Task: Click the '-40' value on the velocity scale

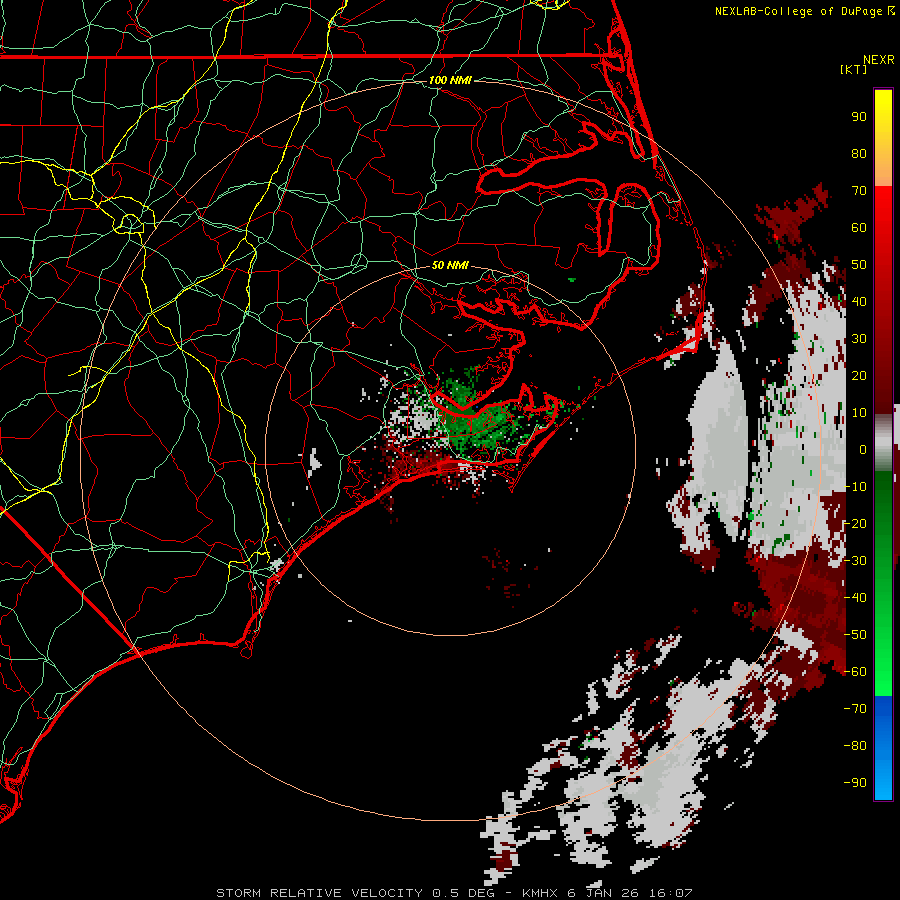Action: pyautogui.click(x=855, y=598)
